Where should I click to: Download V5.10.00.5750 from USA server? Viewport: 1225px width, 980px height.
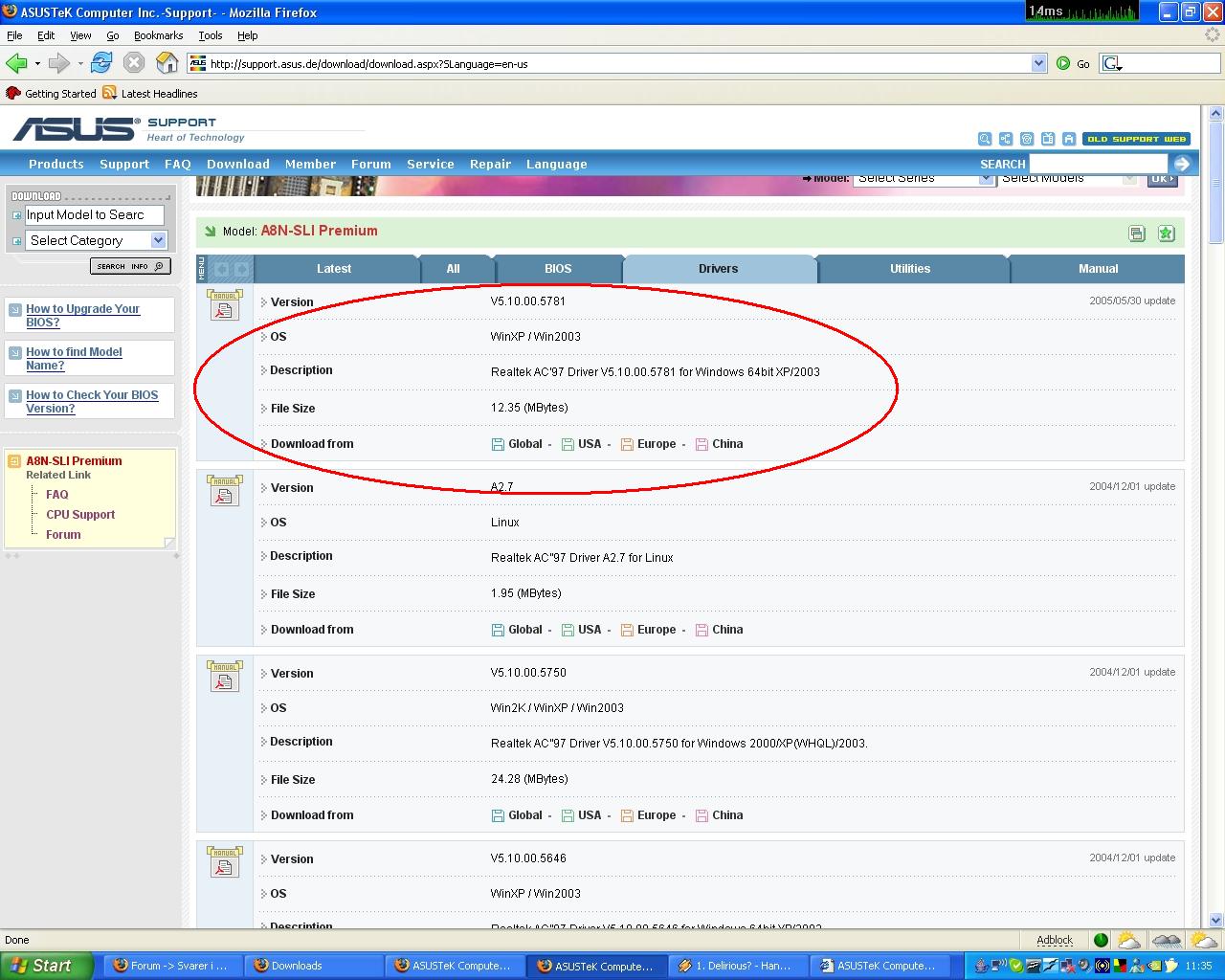click(x=581, y=815)
